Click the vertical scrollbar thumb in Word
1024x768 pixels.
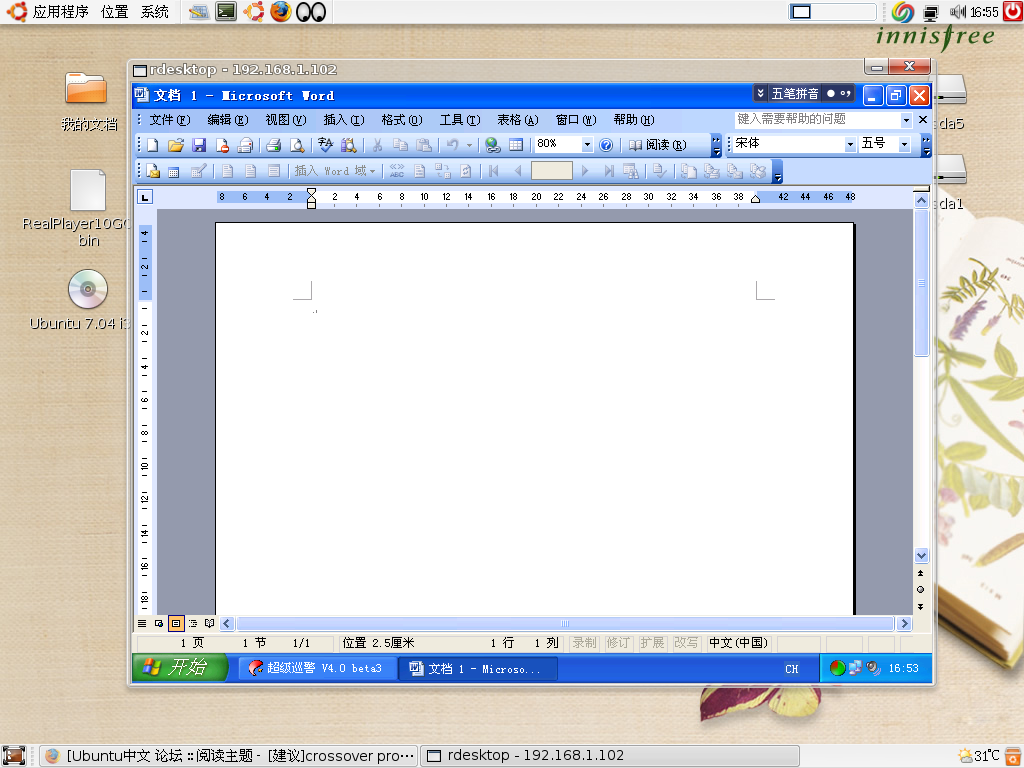coord(921,283)
